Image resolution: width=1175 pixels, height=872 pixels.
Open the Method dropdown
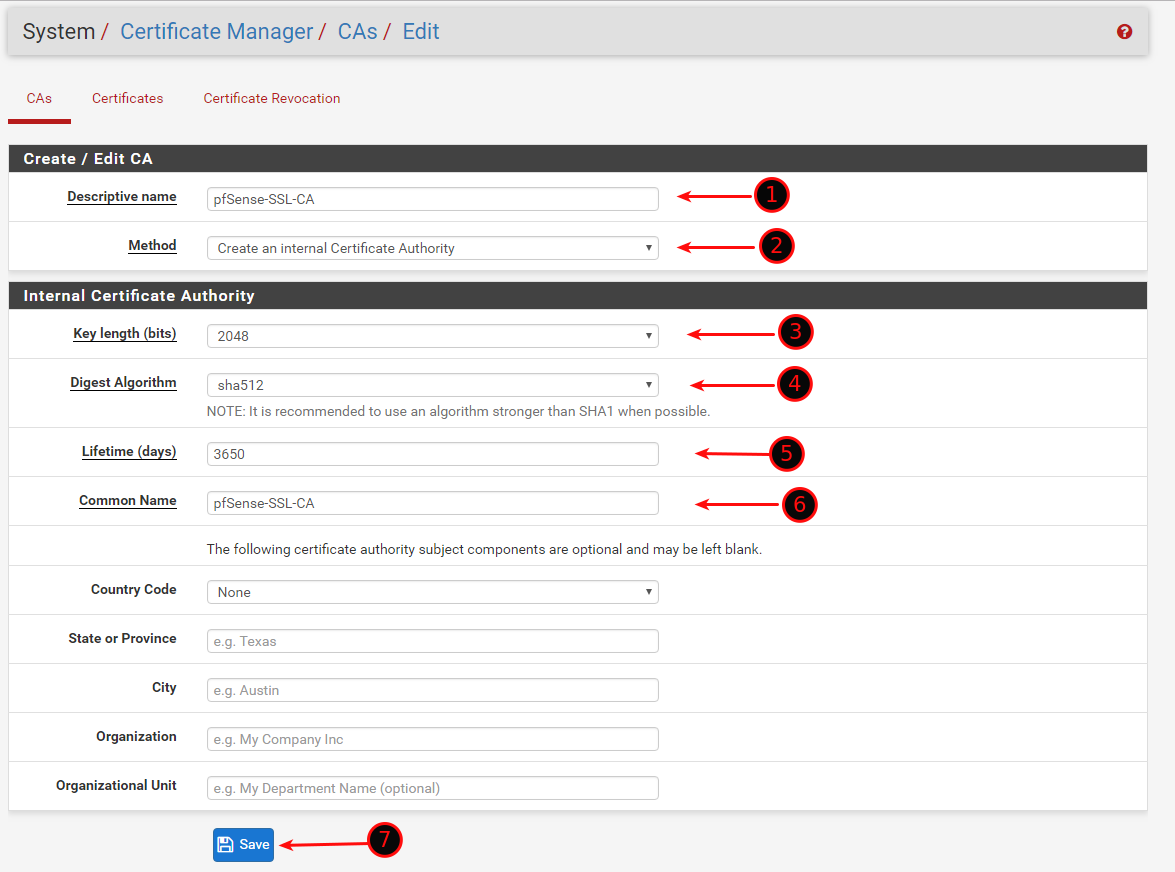[x=432, y=248]
